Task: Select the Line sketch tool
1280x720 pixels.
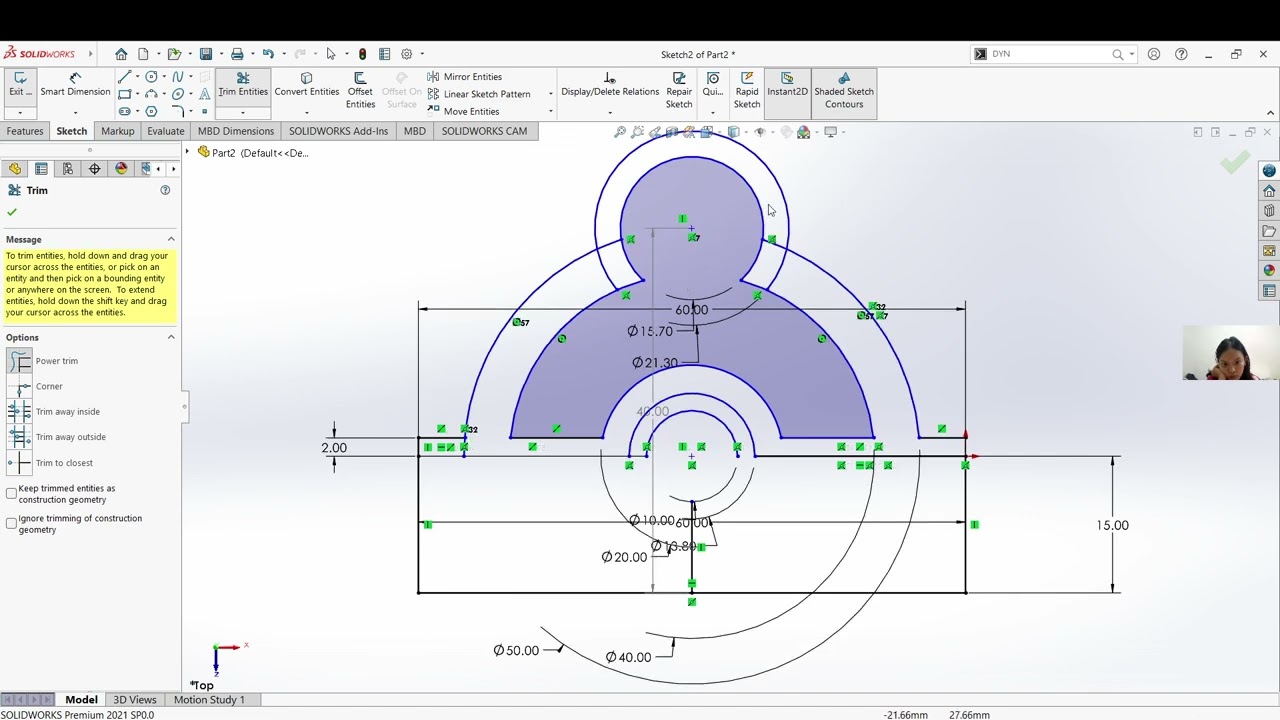Action: 124,77
